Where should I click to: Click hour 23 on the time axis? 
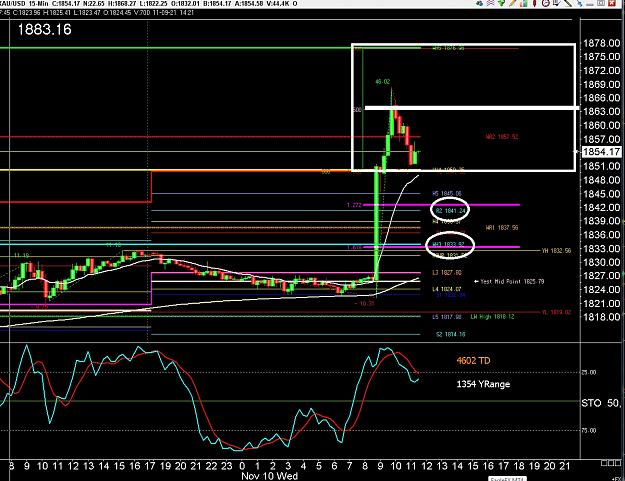tap(227, 465)
